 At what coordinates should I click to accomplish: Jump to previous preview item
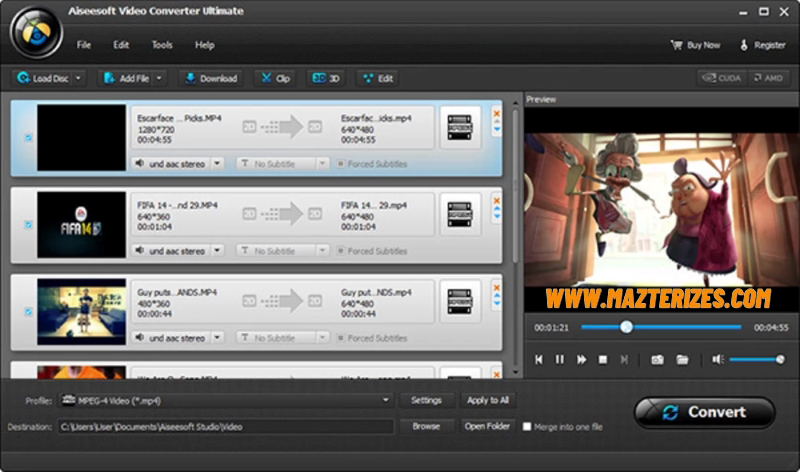[x=539, y=360]
